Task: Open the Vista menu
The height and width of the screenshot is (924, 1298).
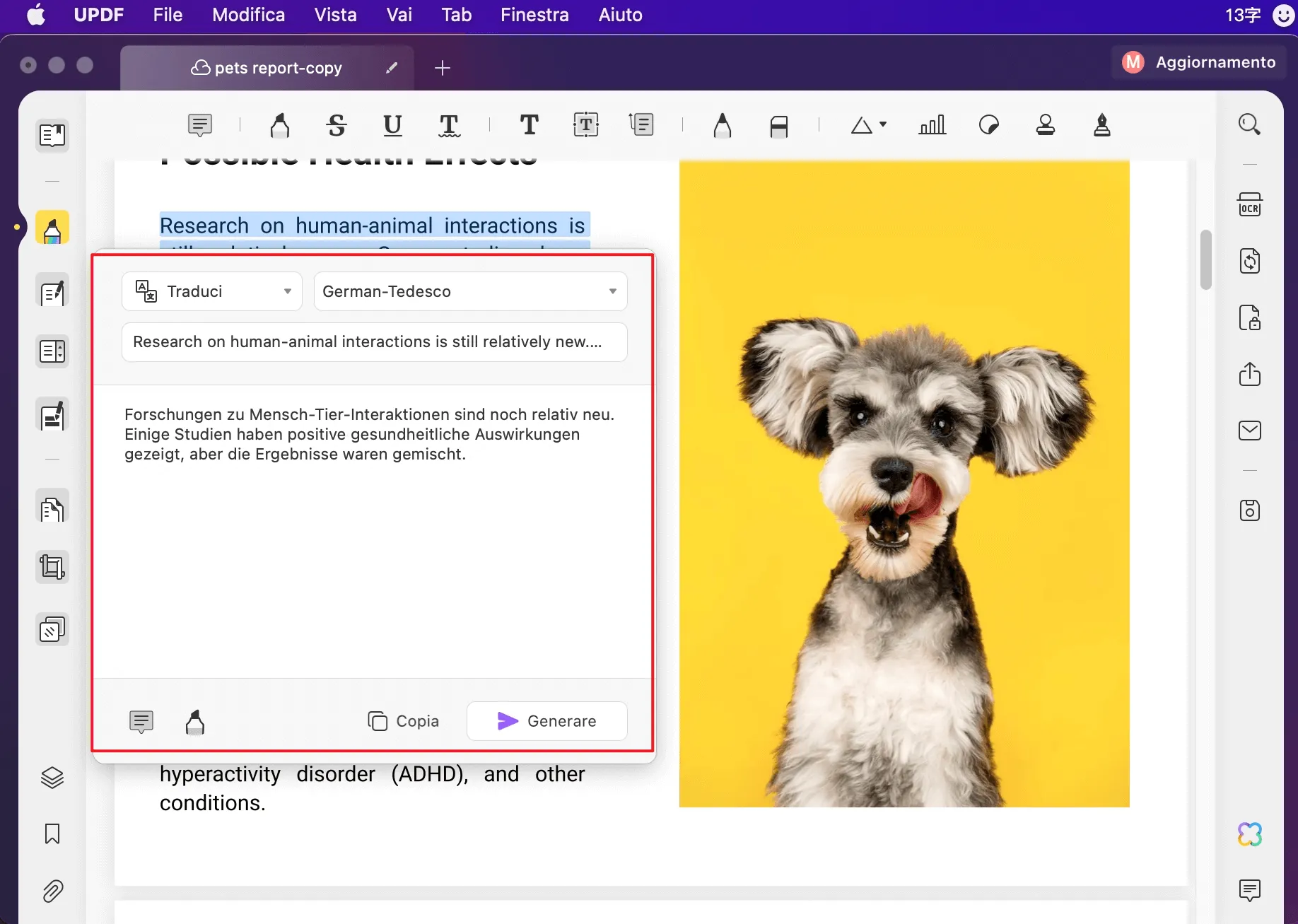Action: (336, 15)
